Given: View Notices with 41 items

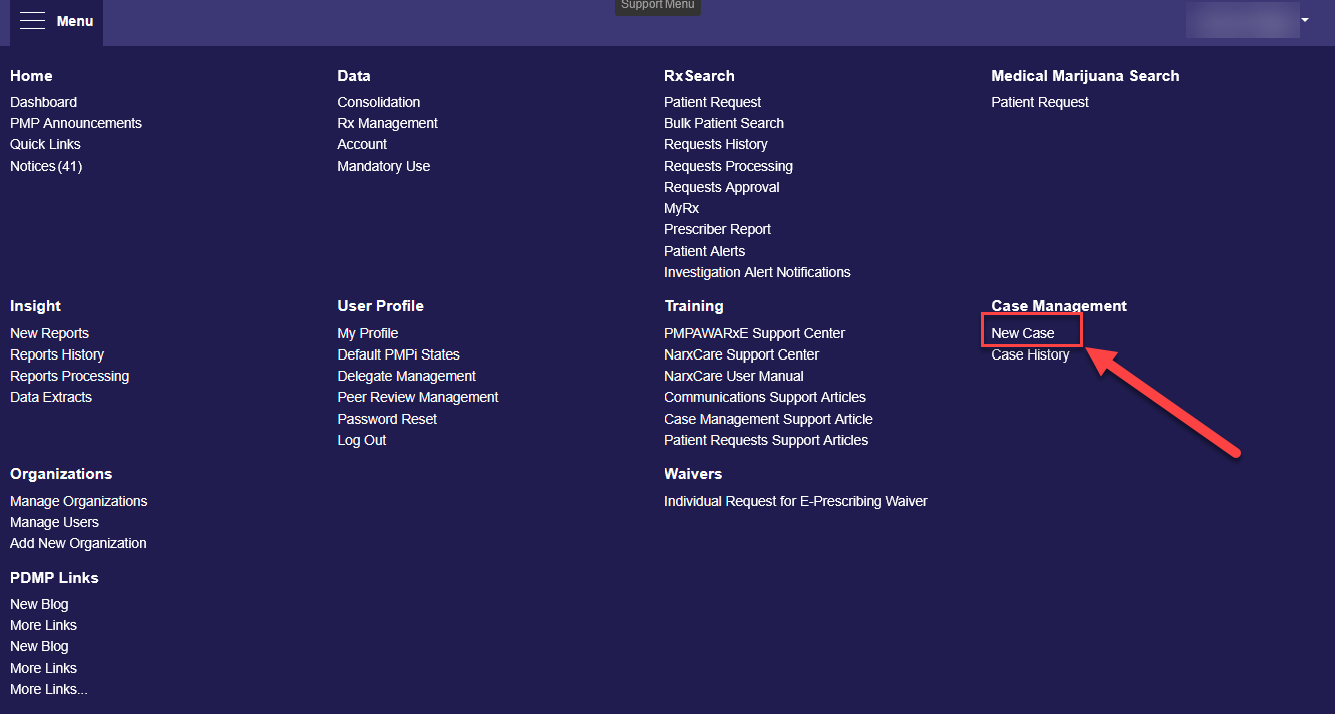Looking at the screenshot, I should tap(46, 165).
